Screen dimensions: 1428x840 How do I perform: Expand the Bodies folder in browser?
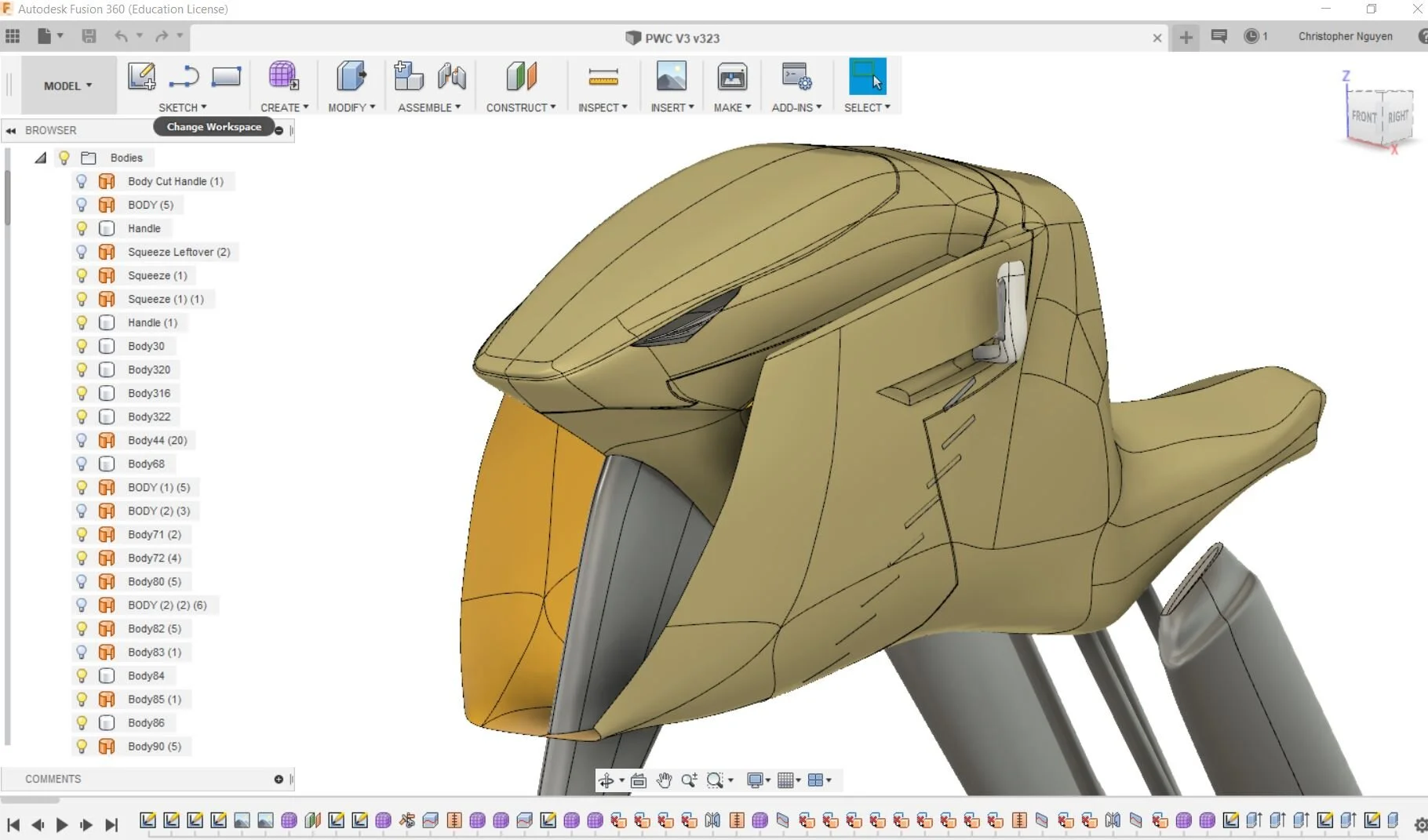click(40, 158)
